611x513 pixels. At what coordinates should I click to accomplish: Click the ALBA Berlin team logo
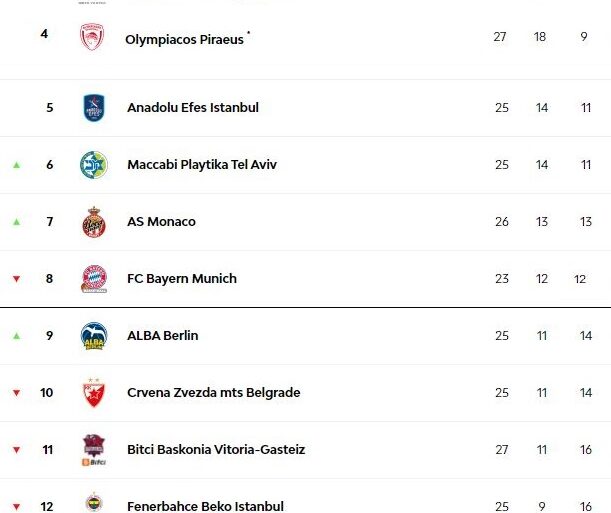94,336
